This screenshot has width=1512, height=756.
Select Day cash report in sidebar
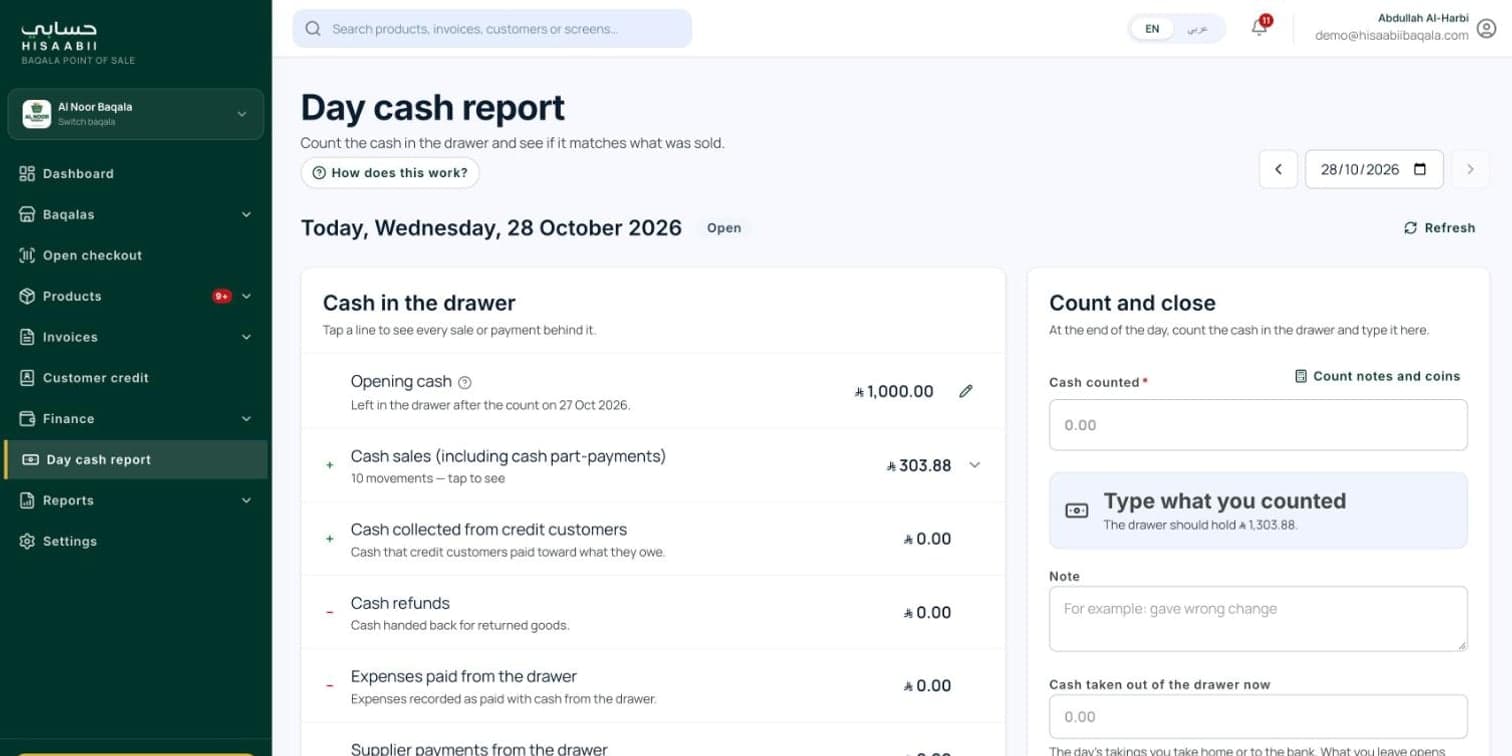[x=136, y=460]
